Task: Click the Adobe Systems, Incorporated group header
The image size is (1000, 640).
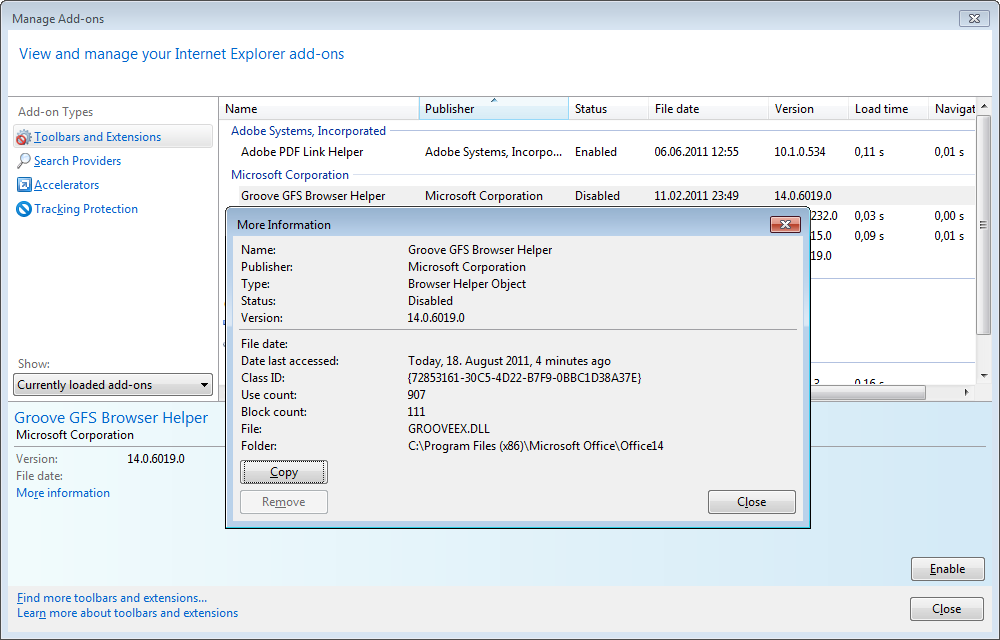Action: click(308, 131)
